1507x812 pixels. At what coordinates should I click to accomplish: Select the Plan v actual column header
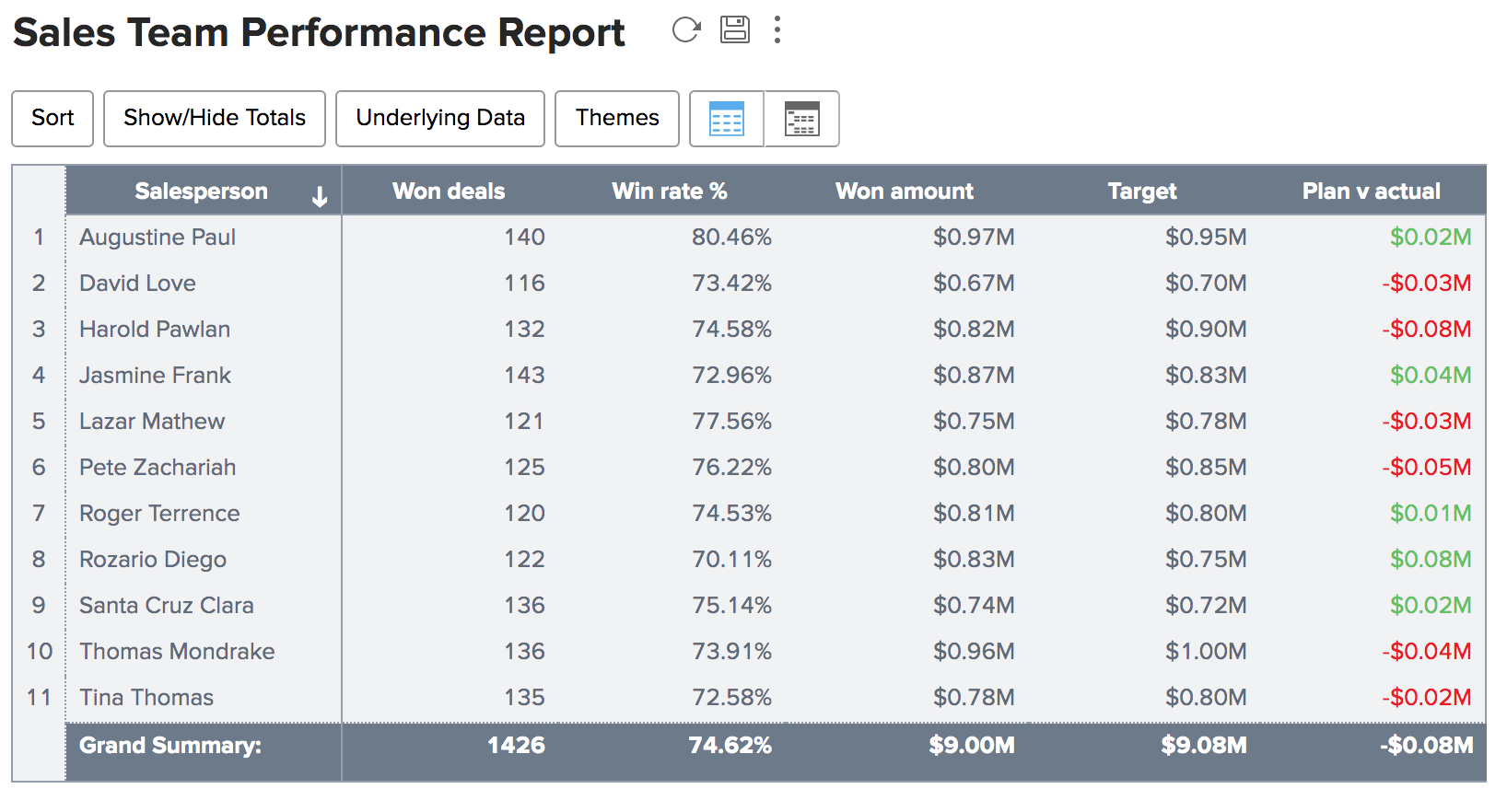[1371, 191]
